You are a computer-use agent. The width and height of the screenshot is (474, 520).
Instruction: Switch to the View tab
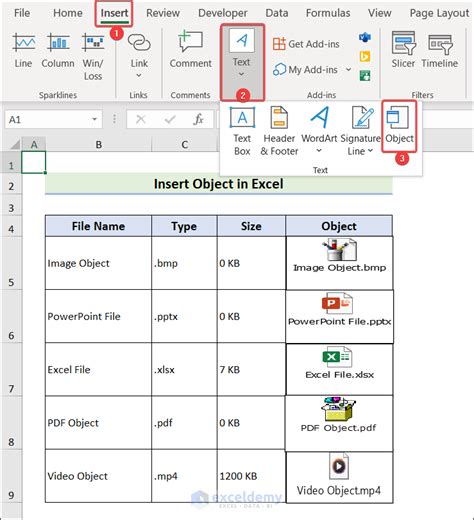tap(379, 13)
